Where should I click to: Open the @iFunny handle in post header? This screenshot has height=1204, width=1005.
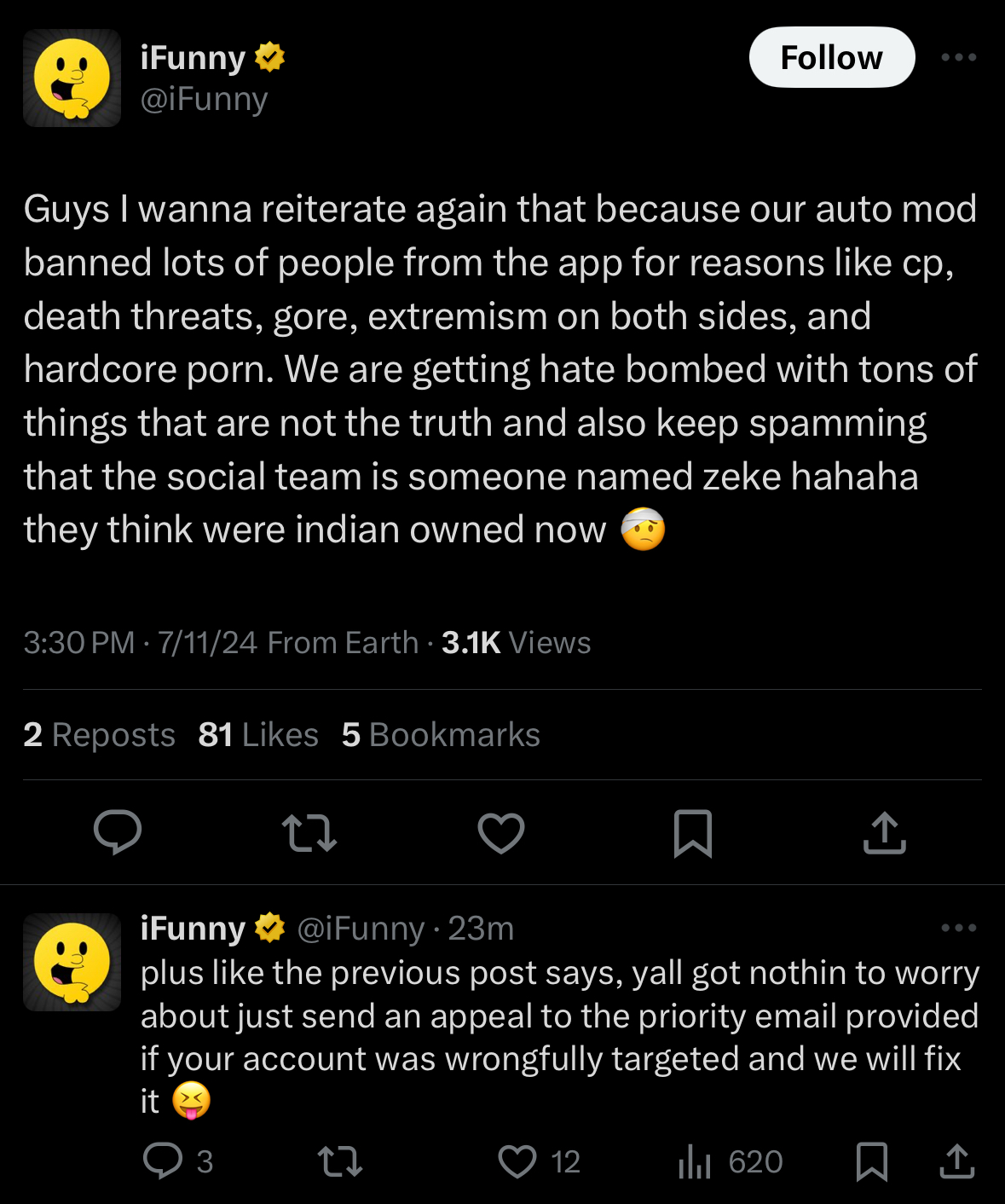pos(204,99)
